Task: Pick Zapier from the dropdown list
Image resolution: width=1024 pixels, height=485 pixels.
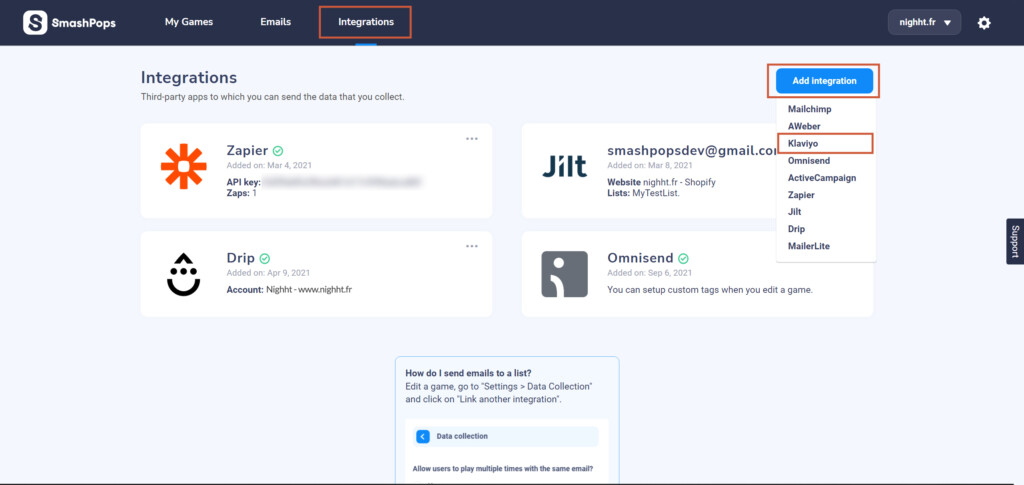Action: [x=801, y=195]
